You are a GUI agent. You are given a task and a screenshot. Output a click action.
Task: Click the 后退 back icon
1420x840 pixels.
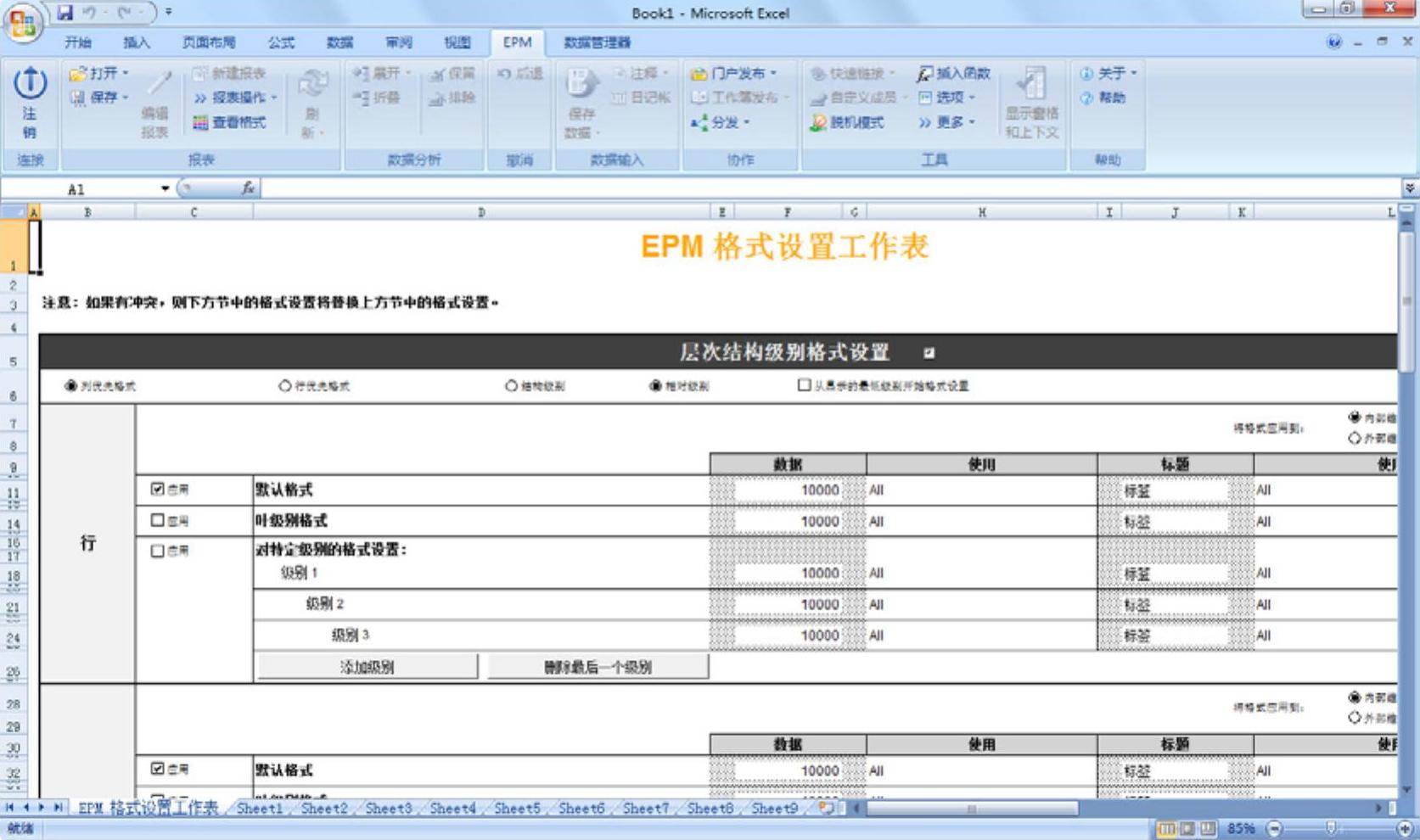pyautogui.click(x=504, y=74)
